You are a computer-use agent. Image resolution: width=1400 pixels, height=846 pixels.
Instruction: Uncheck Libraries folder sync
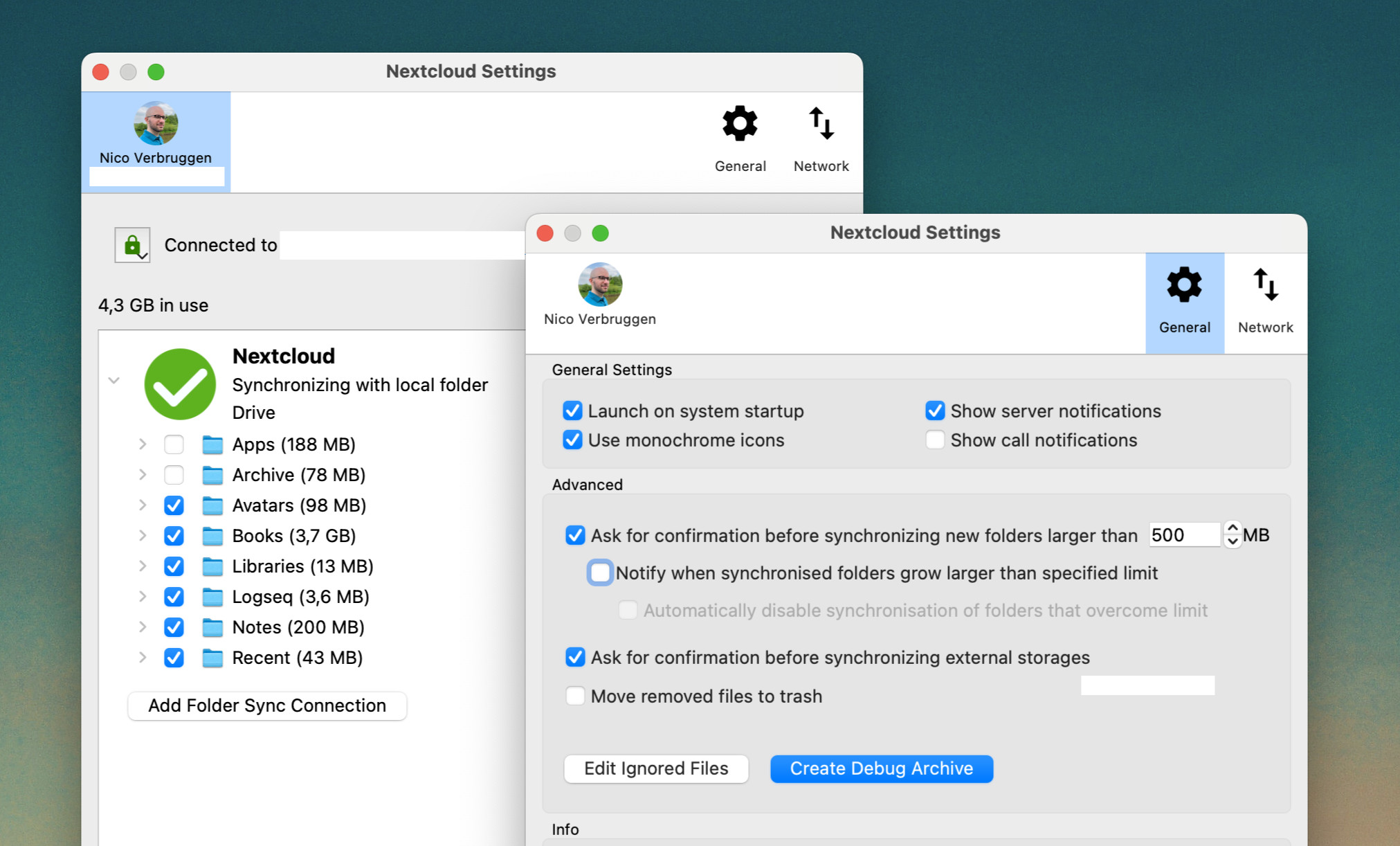(x=174, y=566)
